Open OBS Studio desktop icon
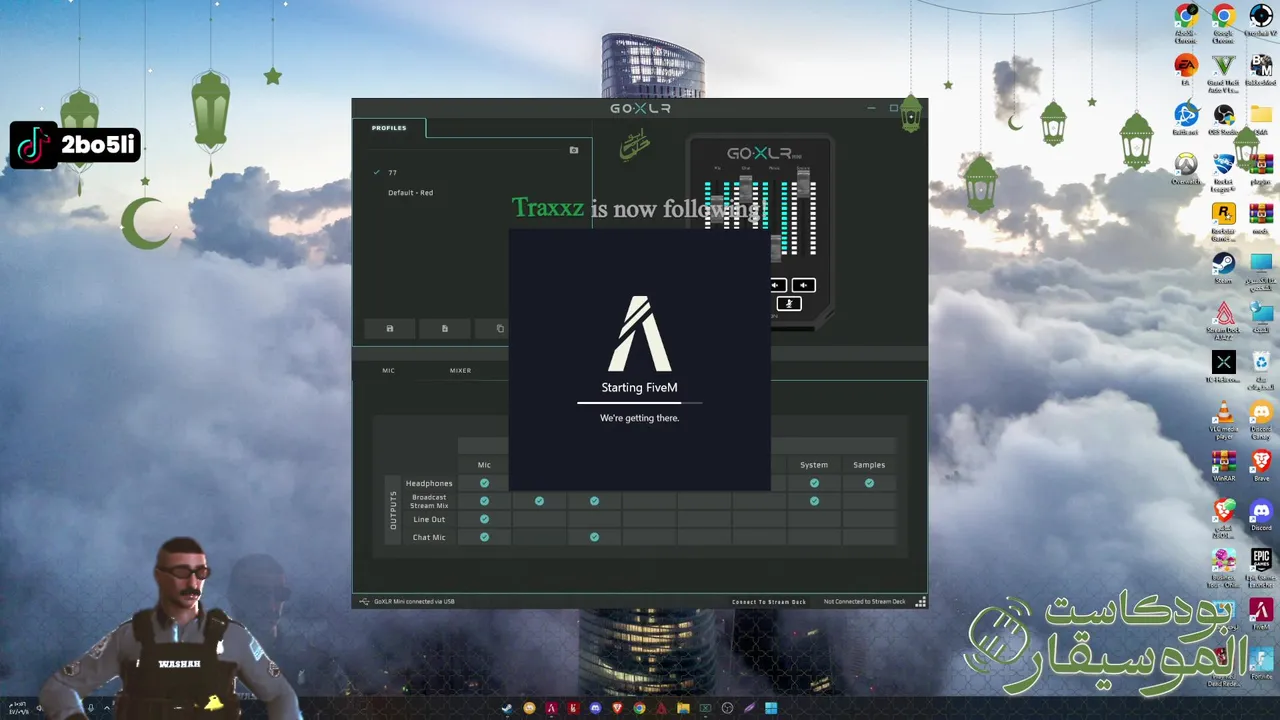 1223,120
